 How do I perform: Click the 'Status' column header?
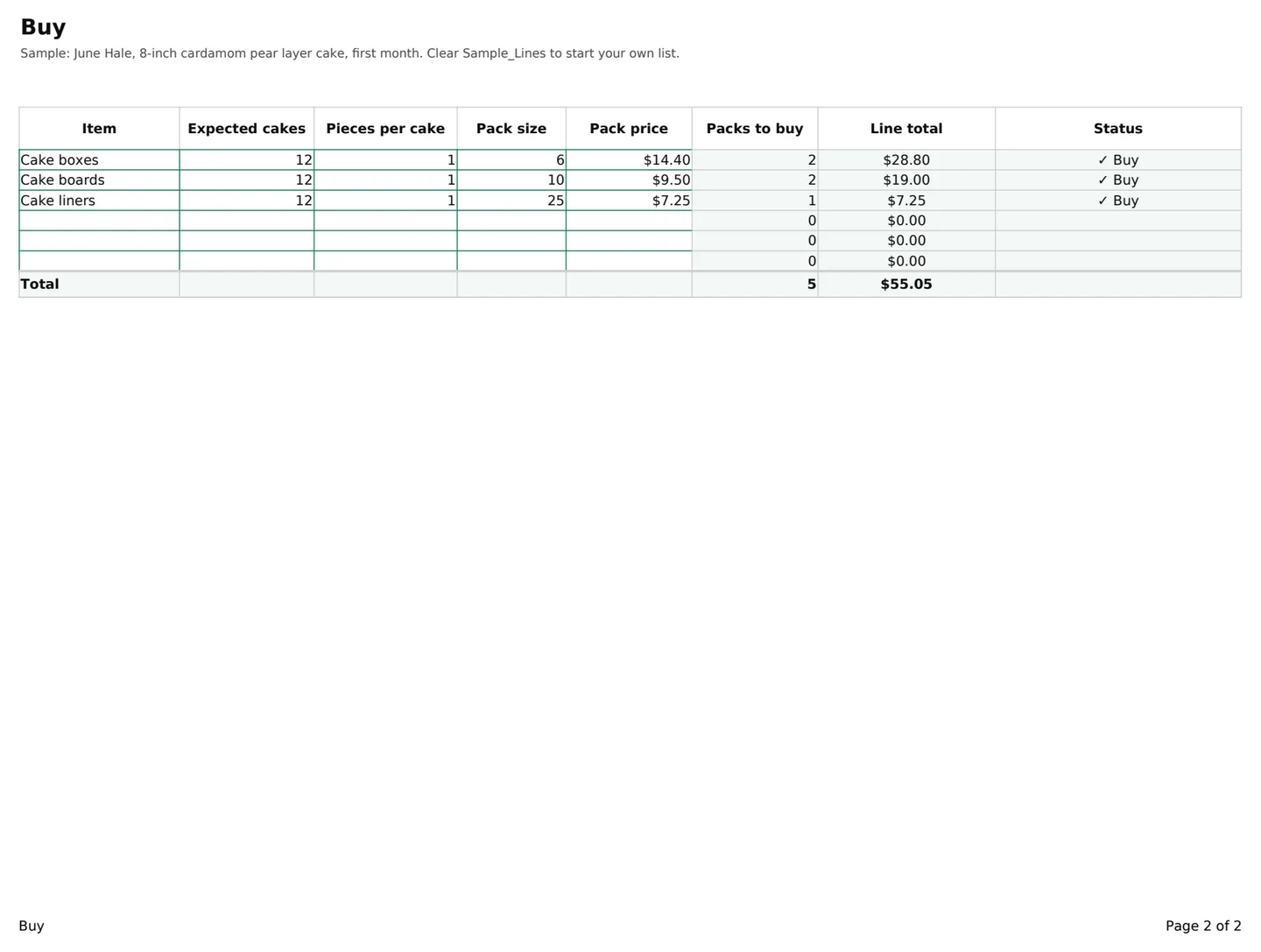pyautogui.click(x=1118, y=129)
